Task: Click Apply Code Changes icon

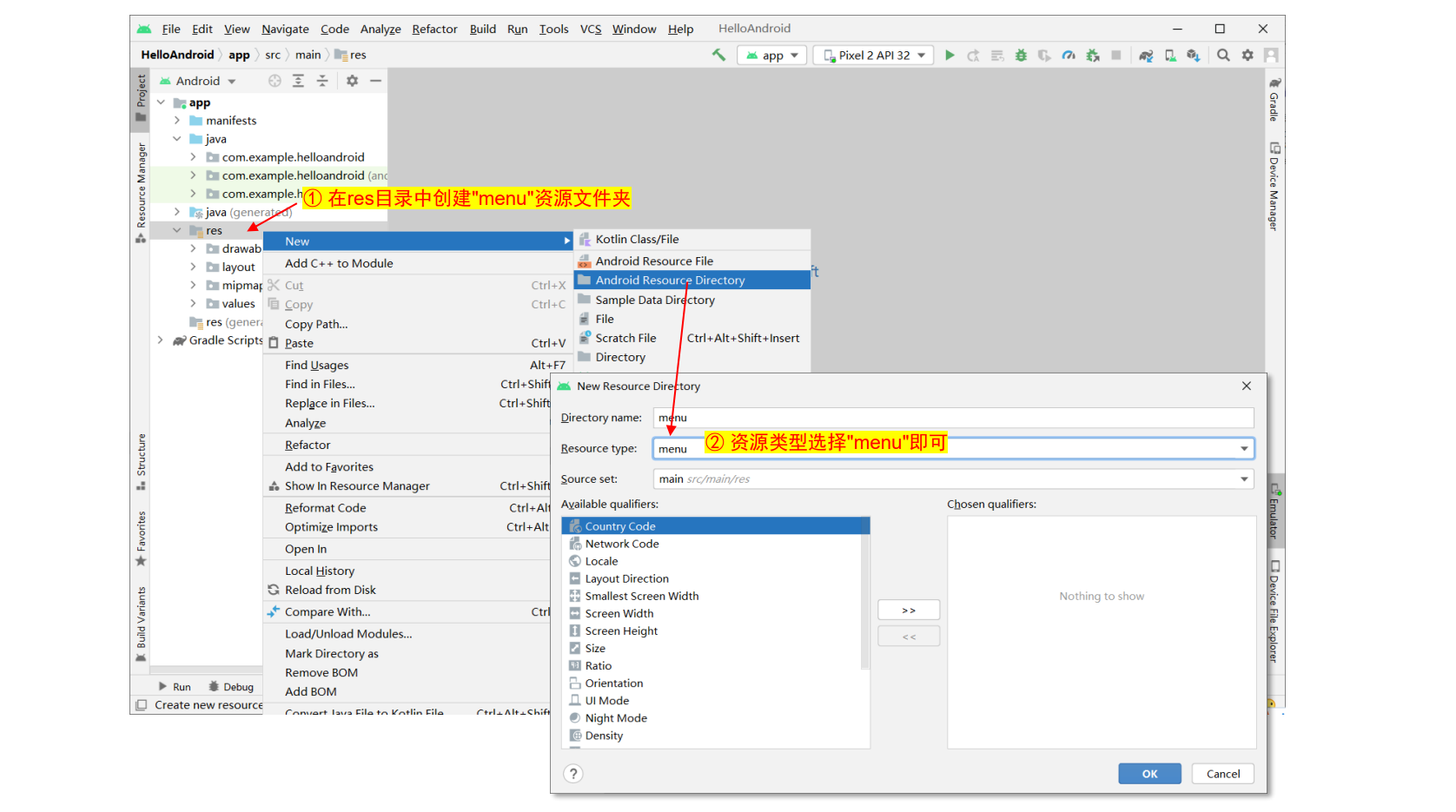Action: coord(997,55)
